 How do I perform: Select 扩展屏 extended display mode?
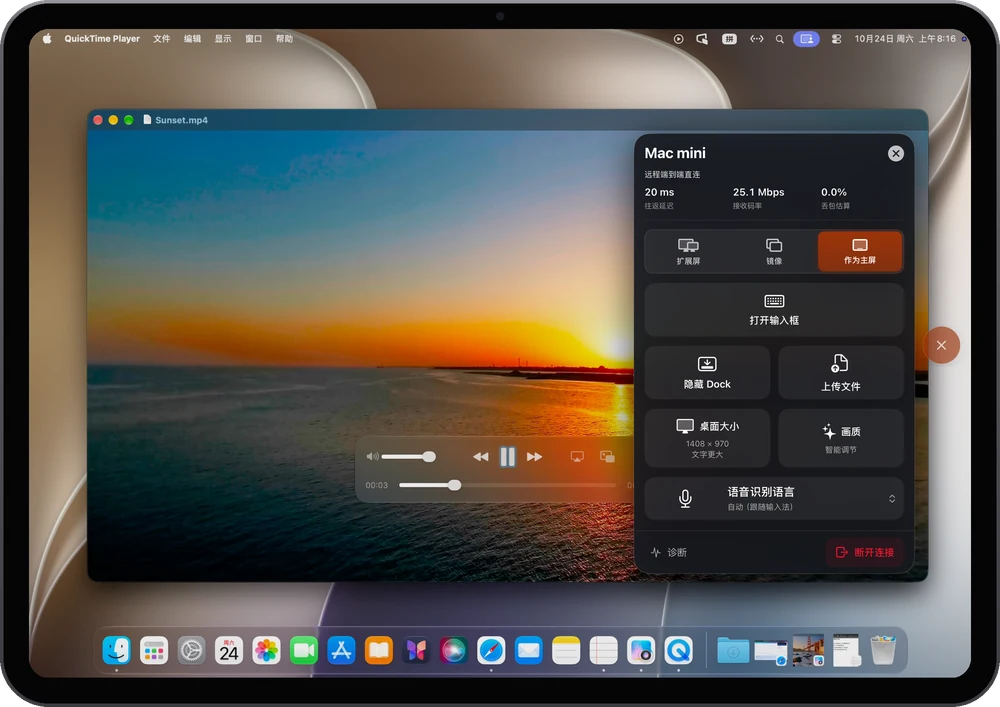[688, 252]
